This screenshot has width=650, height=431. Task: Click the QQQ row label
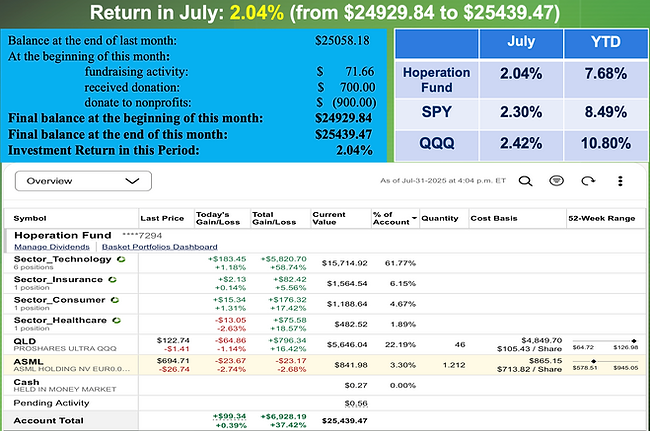click(x=437, y=144)
